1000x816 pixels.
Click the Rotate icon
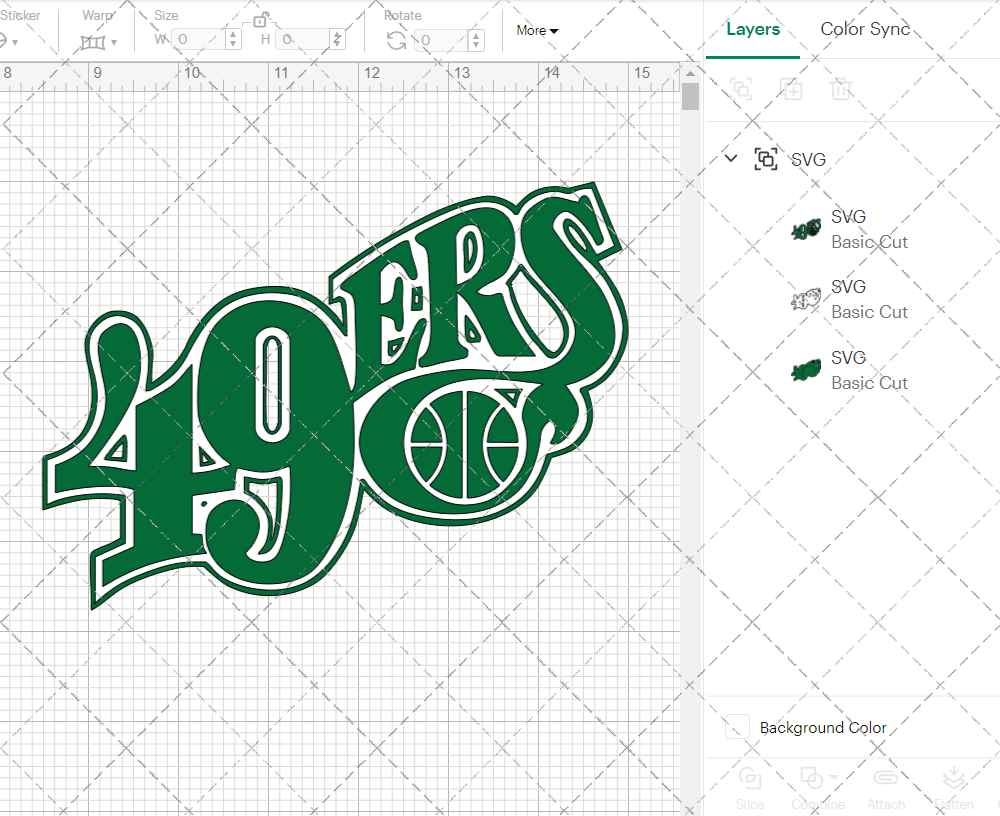click(395, 42)
